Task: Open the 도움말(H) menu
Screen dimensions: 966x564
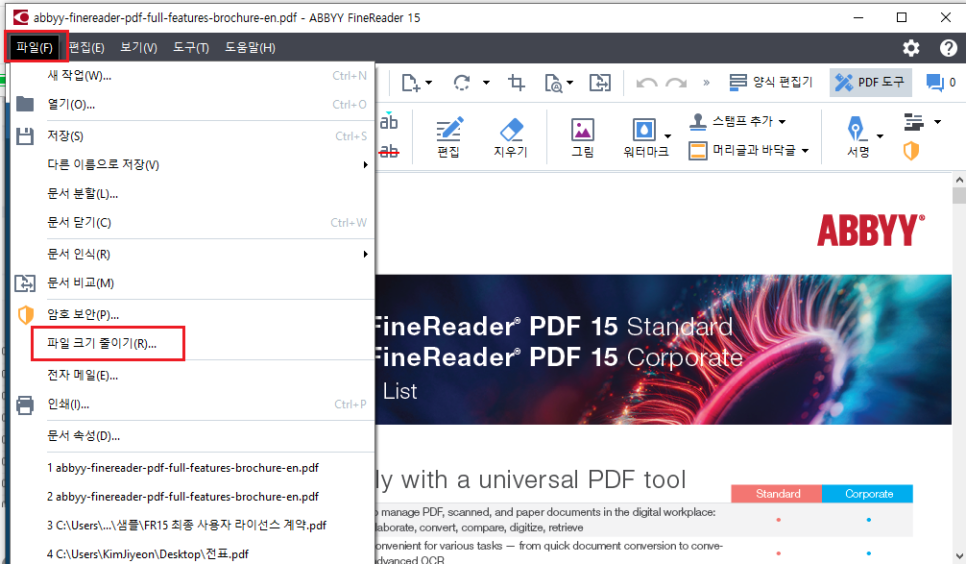Action: 250,47
